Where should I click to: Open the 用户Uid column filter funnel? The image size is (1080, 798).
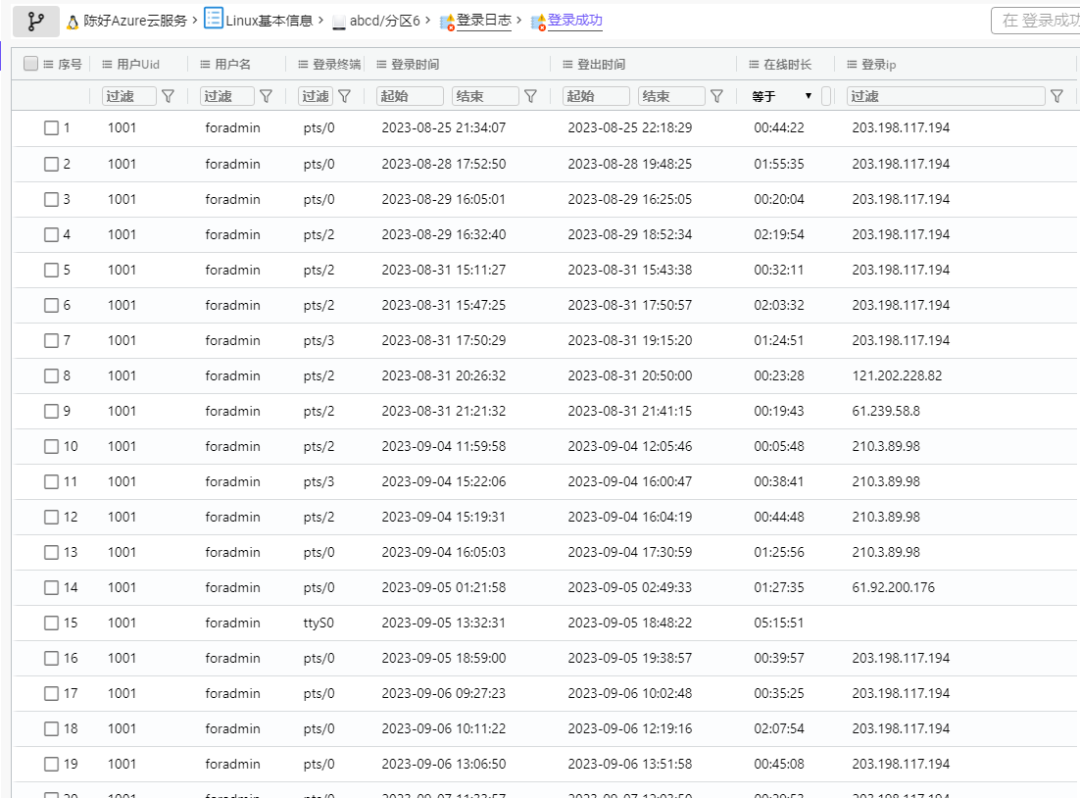[168, 96]
